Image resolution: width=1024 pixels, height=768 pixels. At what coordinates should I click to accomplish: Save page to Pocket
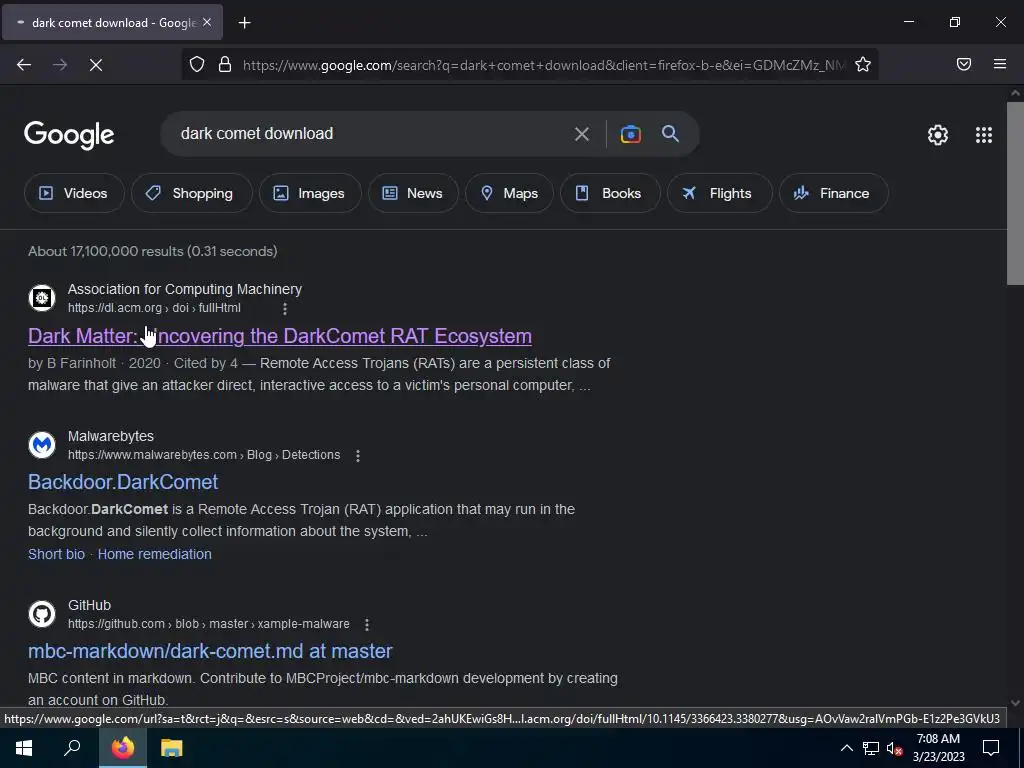point(964,64)
